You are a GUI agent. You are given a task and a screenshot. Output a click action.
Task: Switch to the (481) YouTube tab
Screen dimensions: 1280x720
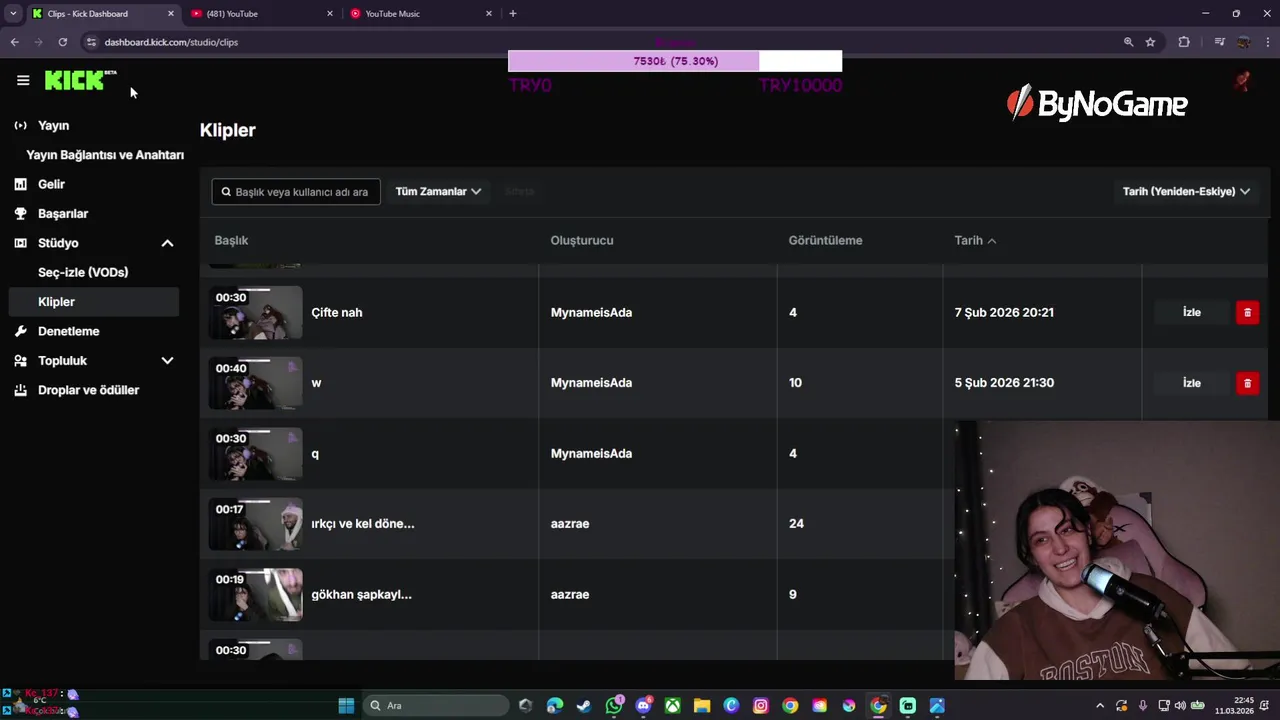(260, 13)
